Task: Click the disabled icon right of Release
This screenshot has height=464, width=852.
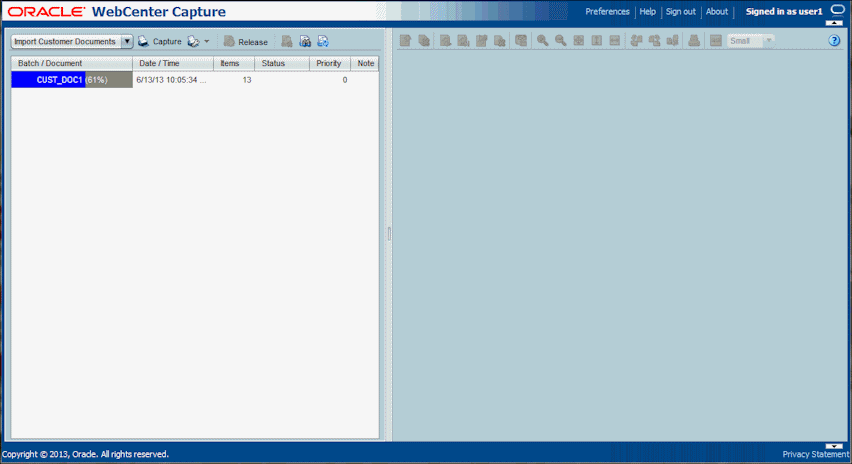Action: [287, 41]
